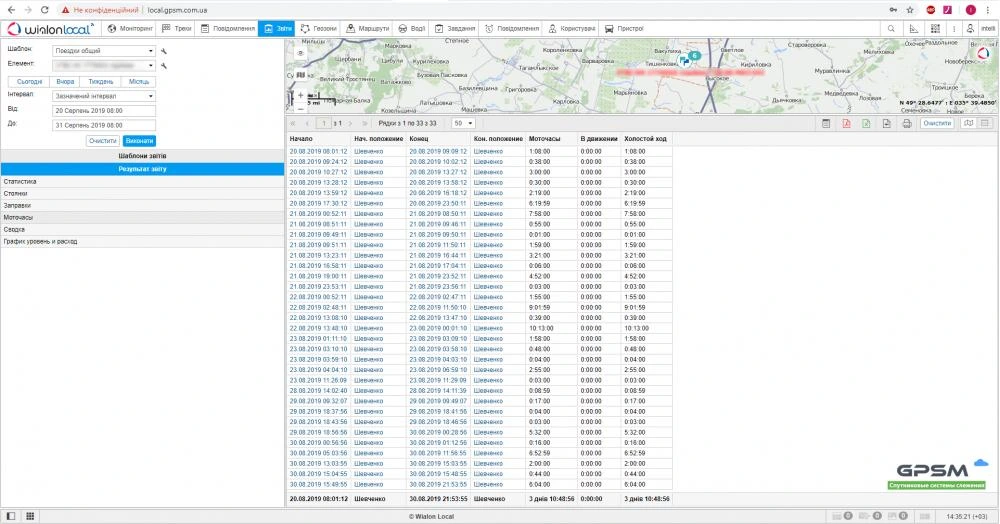1000x524 pixels.
Task: Toggle map view mode beside report Очистити
Action: pos(967,123)
